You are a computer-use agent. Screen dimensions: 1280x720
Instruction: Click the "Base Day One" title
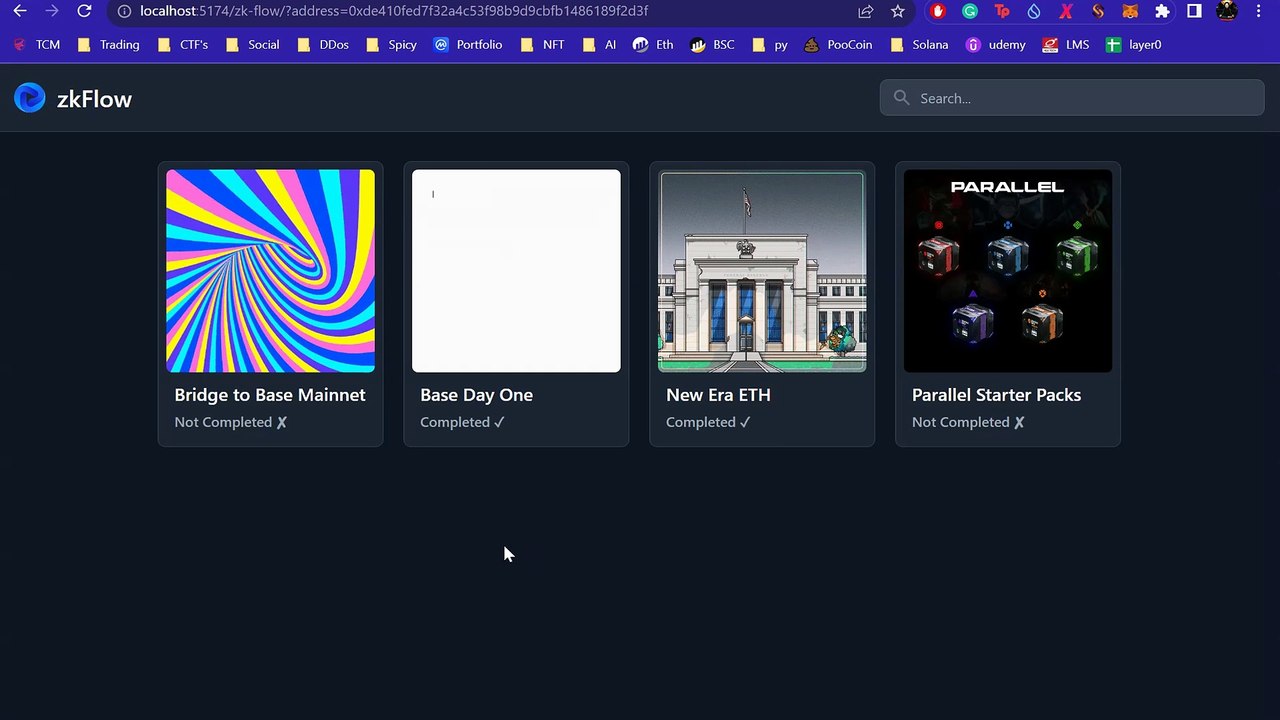click(x=476, y=395)
